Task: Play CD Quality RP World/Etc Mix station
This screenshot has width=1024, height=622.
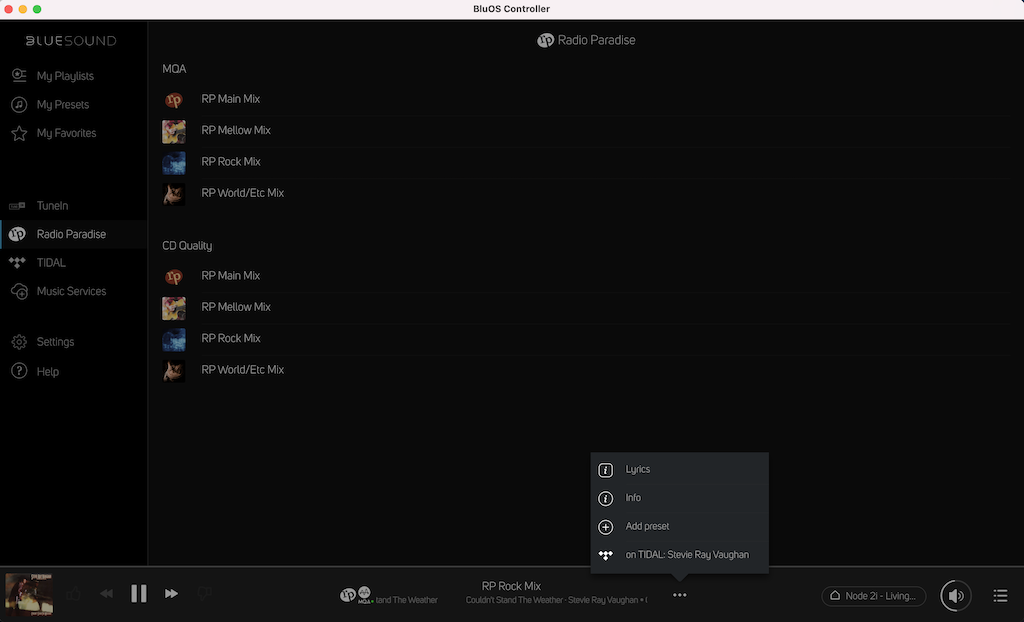Action: [x=586, y=370]
